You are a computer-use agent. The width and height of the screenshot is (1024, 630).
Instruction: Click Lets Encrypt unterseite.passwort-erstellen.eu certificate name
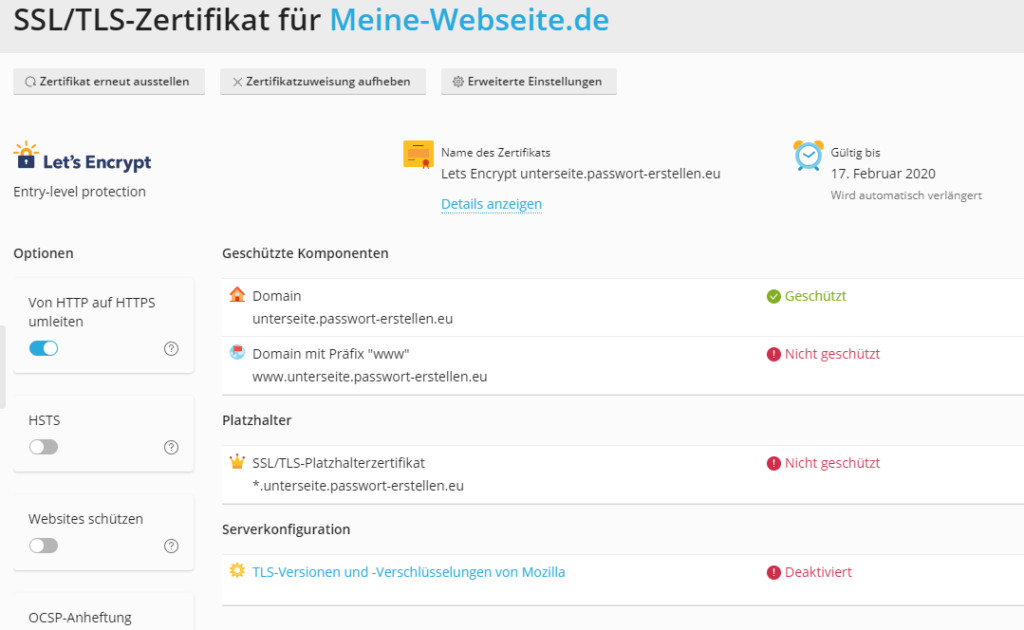pos(581,174)
